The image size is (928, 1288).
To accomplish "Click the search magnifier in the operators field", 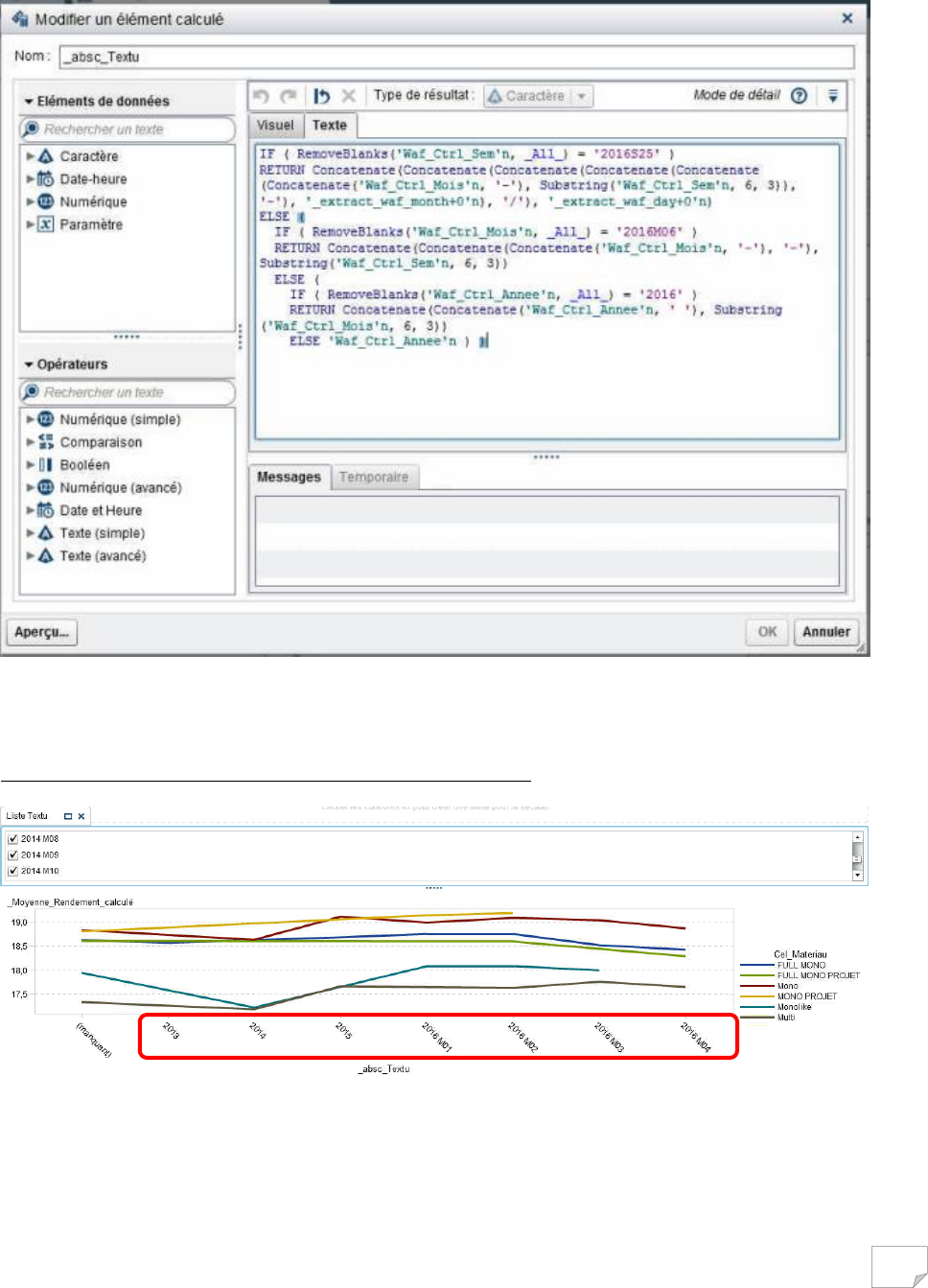I will 32,392.
